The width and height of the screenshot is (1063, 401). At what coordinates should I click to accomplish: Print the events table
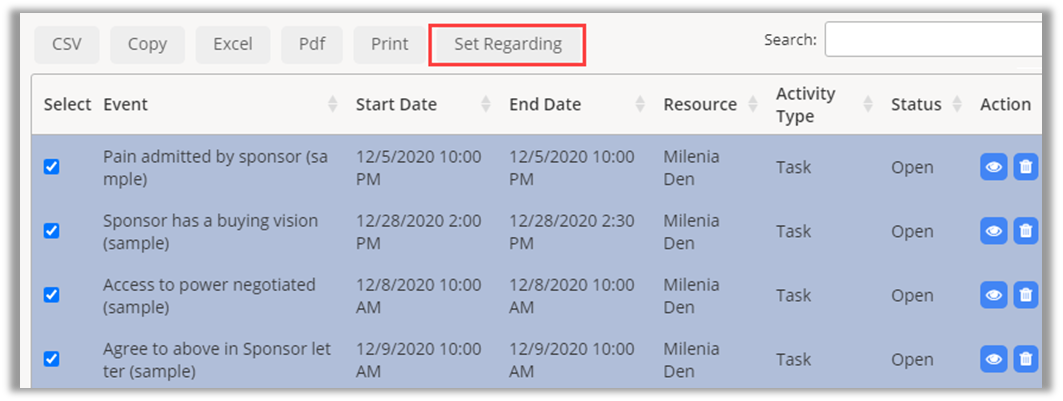tap(389, 44)
